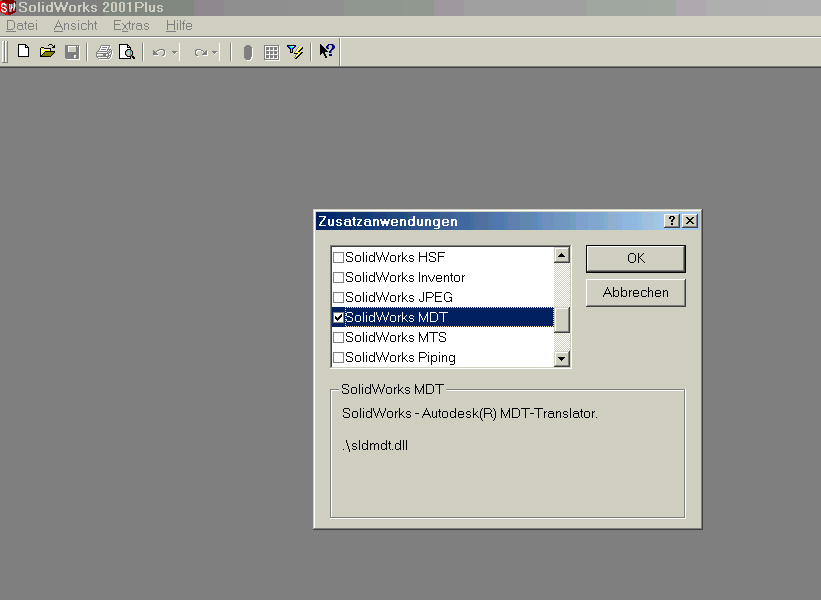821x600 pixels.
Task: Open the Hilfe menu
Action: (x=179, y=26)
